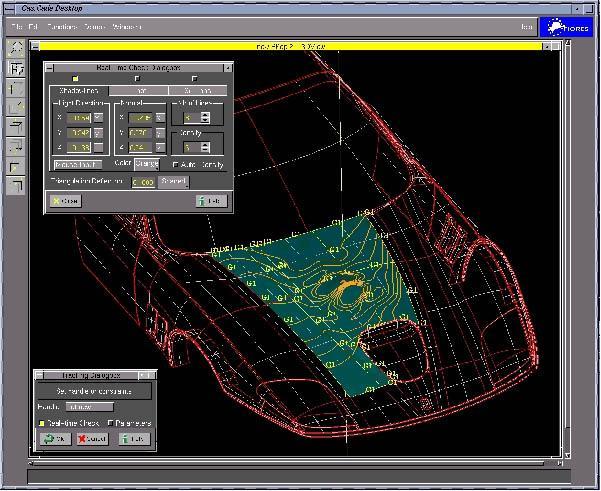Viewport: 601px width, 491px height.
Task: Enable the Auto Density checkbox
Action: [x=176, y=164]
